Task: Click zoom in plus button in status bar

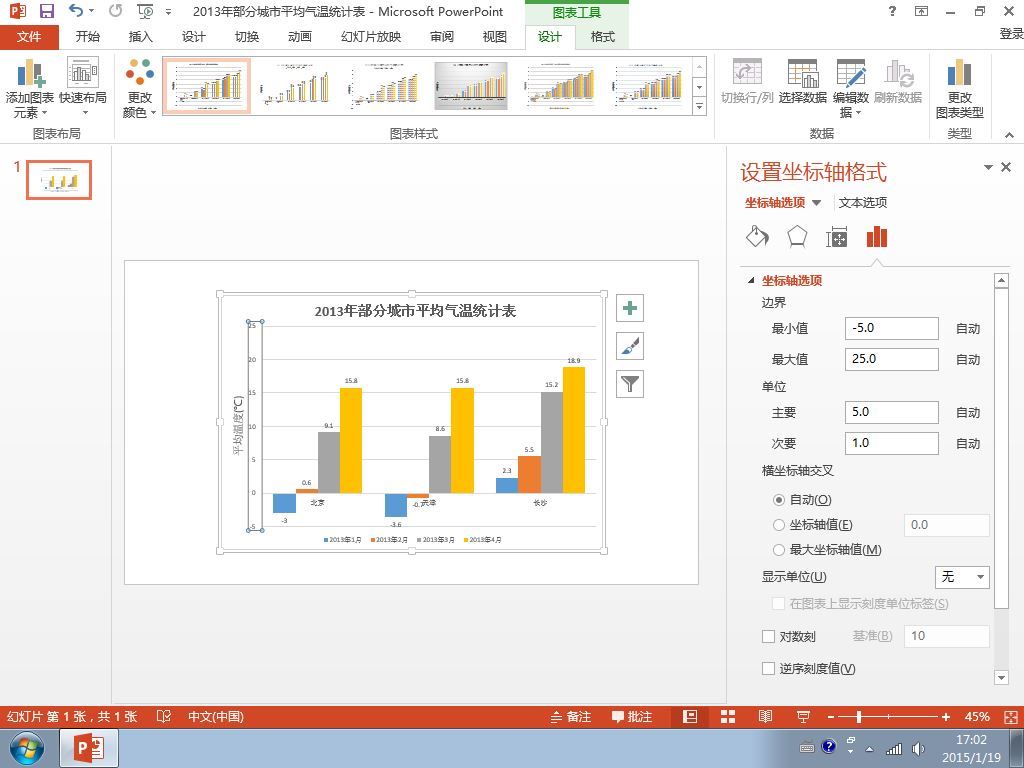Action: click(946, 717)
